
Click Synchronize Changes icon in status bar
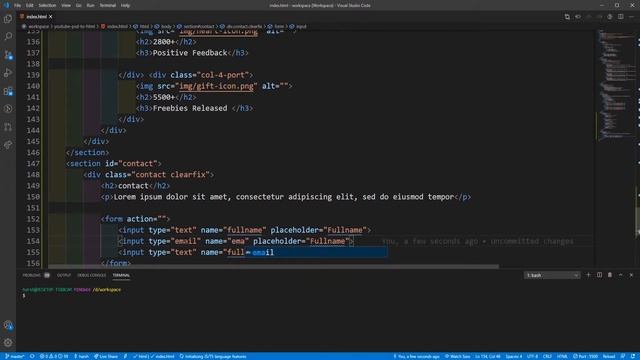click(32, 356)
